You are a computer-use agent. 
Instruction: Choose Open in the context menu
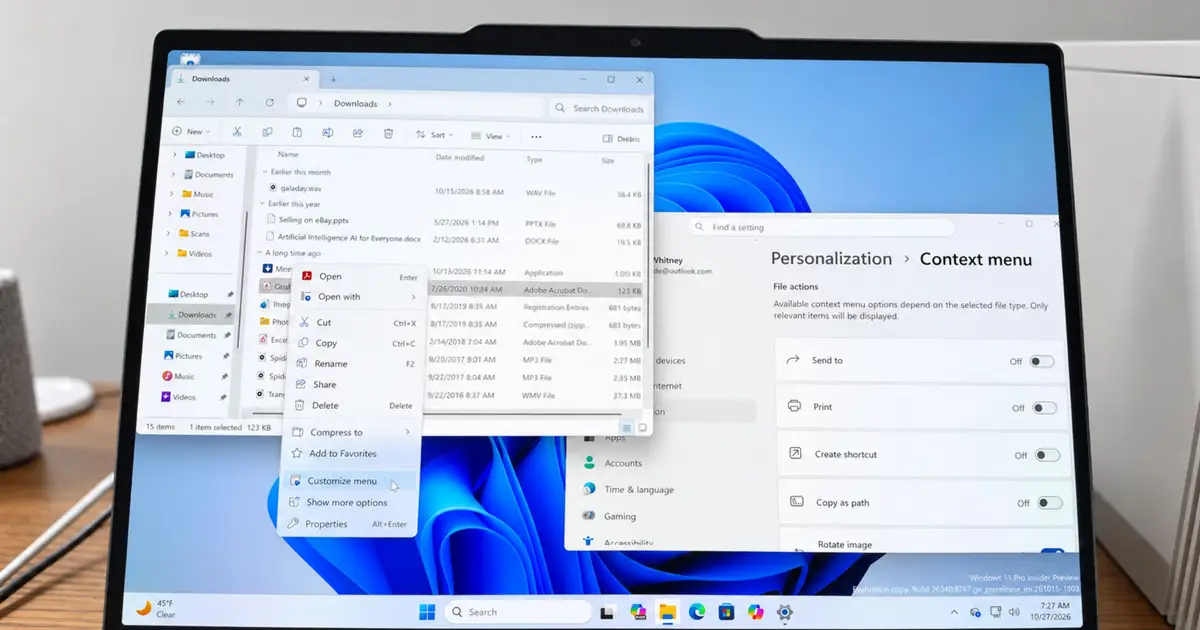[x=360, y=277]
